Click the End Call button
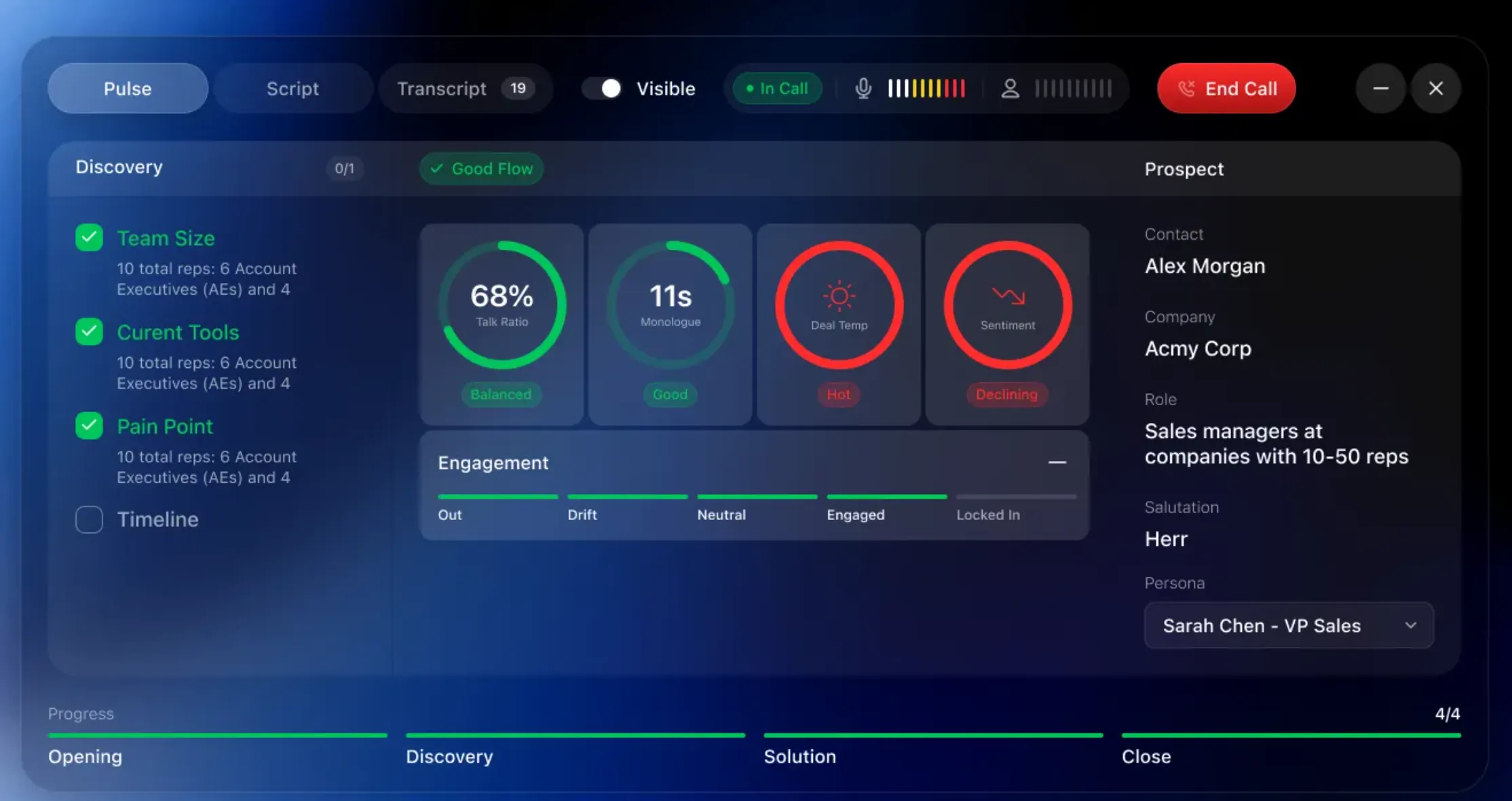1512x801 pixels. click(x=1226, y=88)
